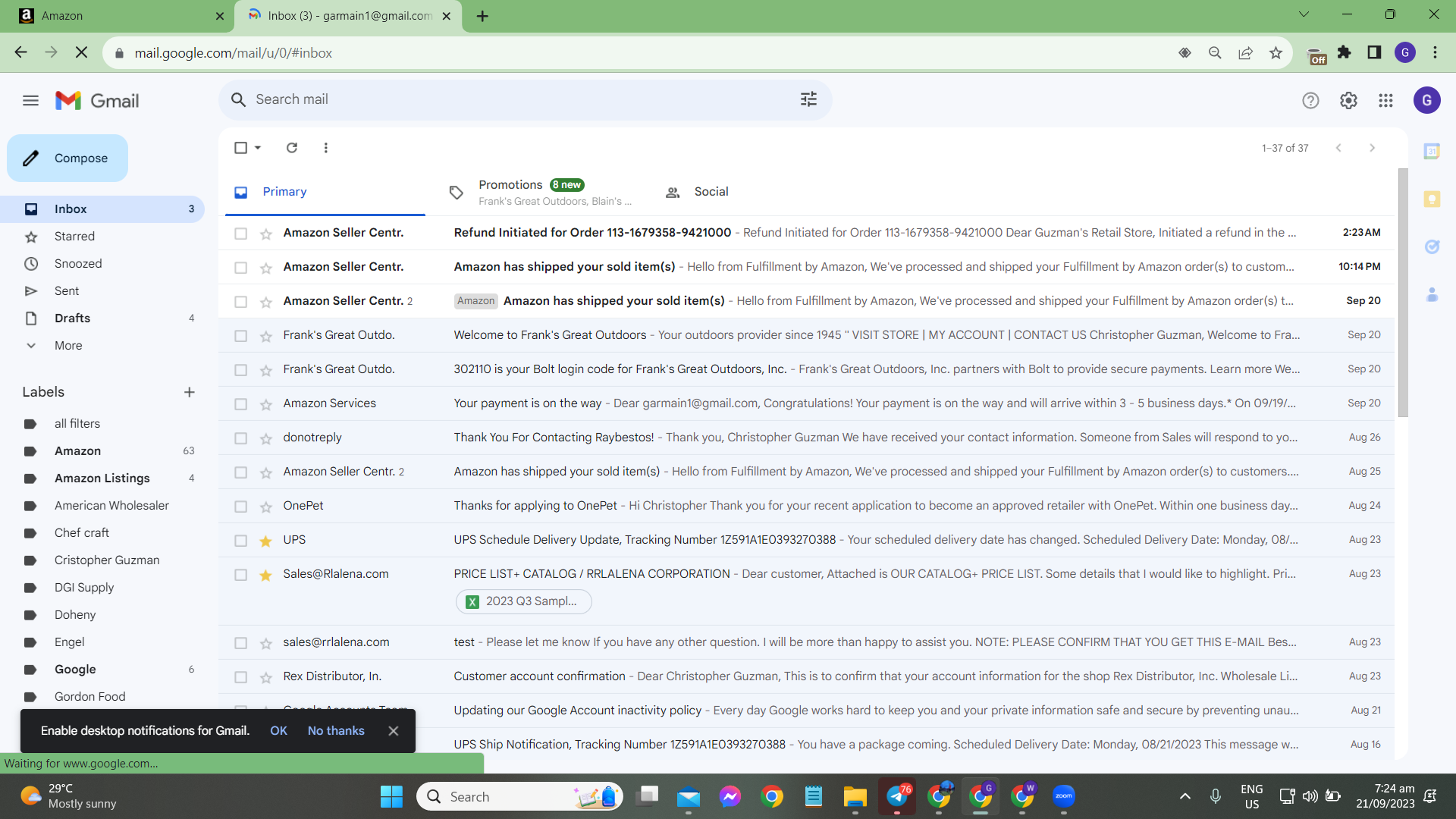Switch to the Social tab

pos(698,192)
